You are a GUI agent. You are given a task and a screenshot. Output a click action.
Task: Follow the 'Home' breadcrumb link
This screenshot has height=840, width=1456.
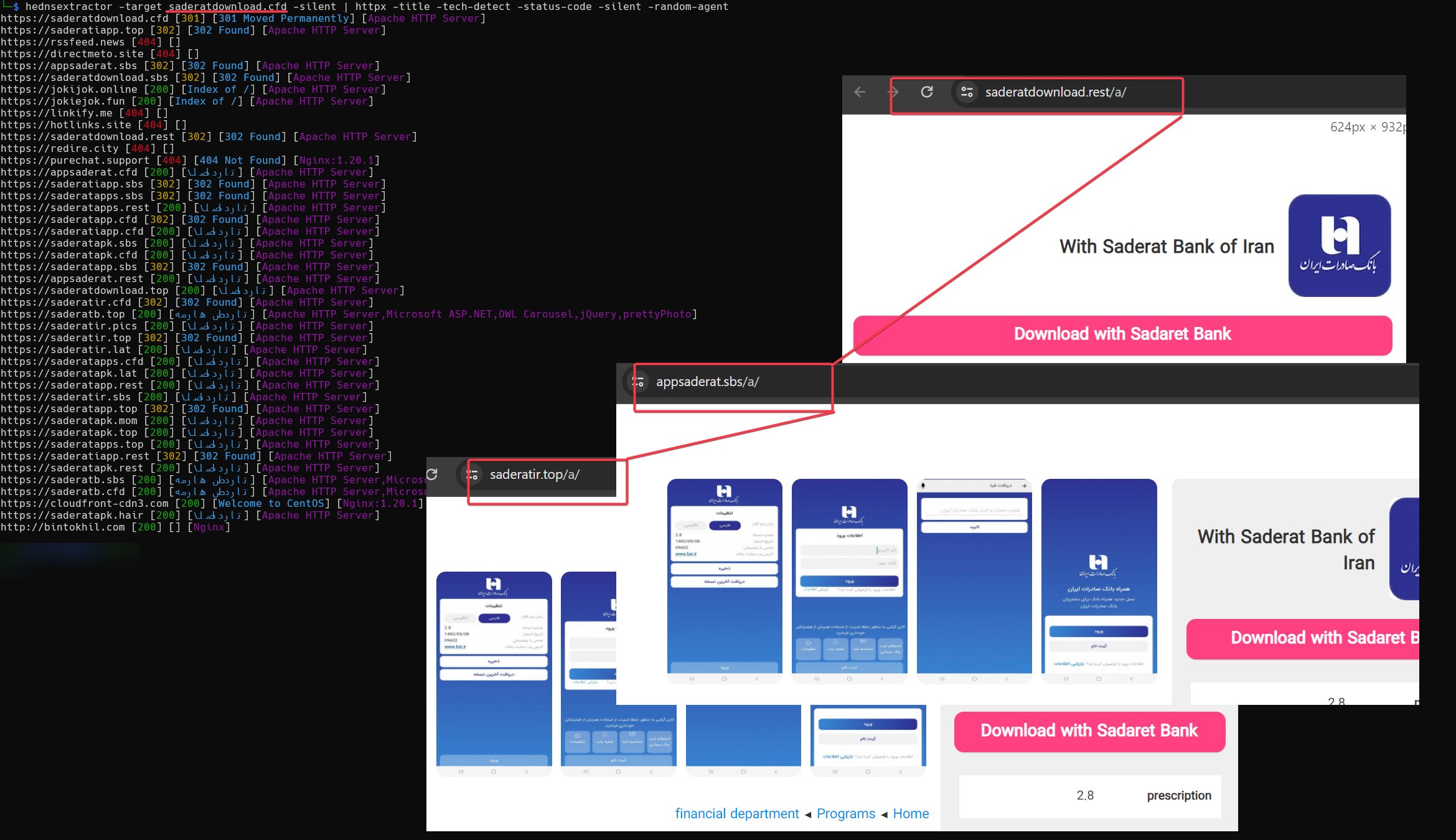tap(910, 813)
